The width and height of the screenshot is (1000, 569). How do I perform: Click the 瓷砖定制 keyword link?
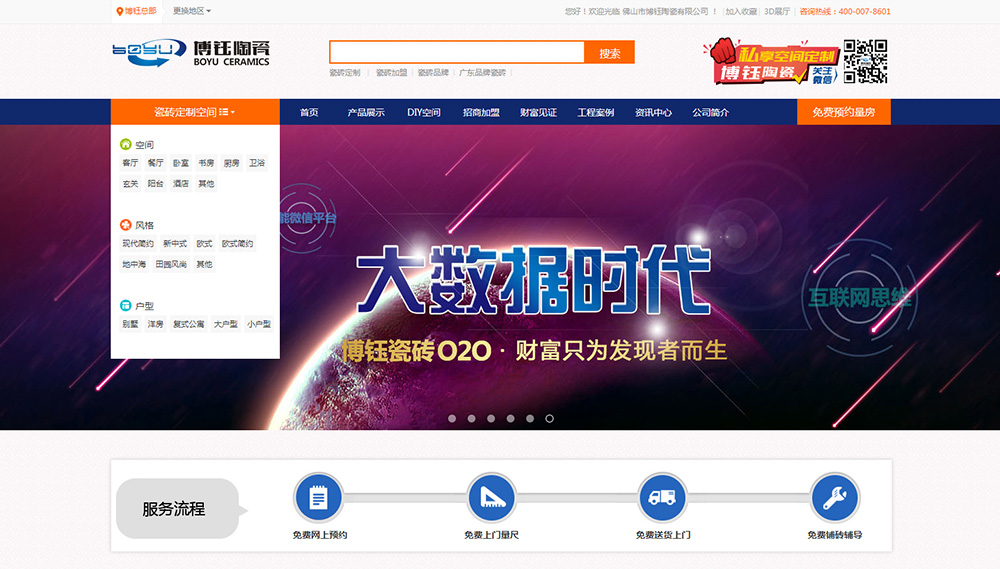point(344,73)
